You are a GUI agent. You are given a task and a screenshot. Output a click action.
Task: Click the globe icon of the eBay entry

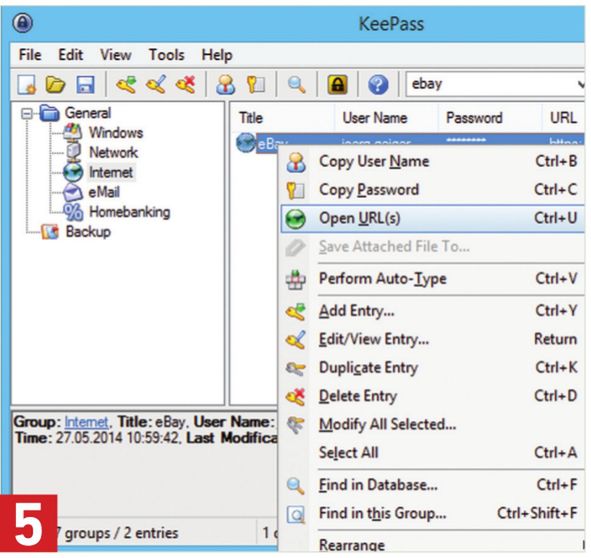click(x=246, y=143)
